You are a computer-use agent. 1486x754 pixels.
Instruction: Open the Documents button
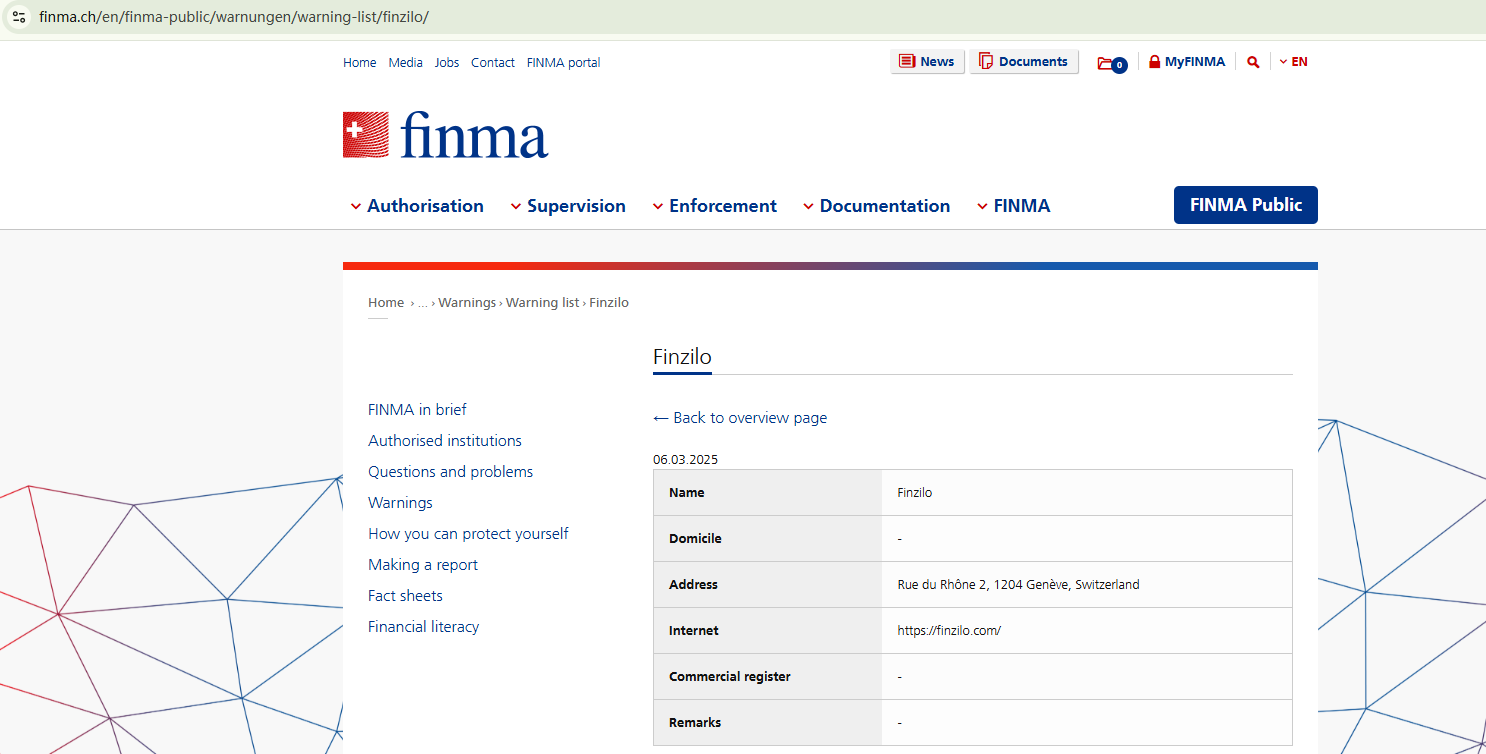pyautogui.click(x=1024, y=62)
